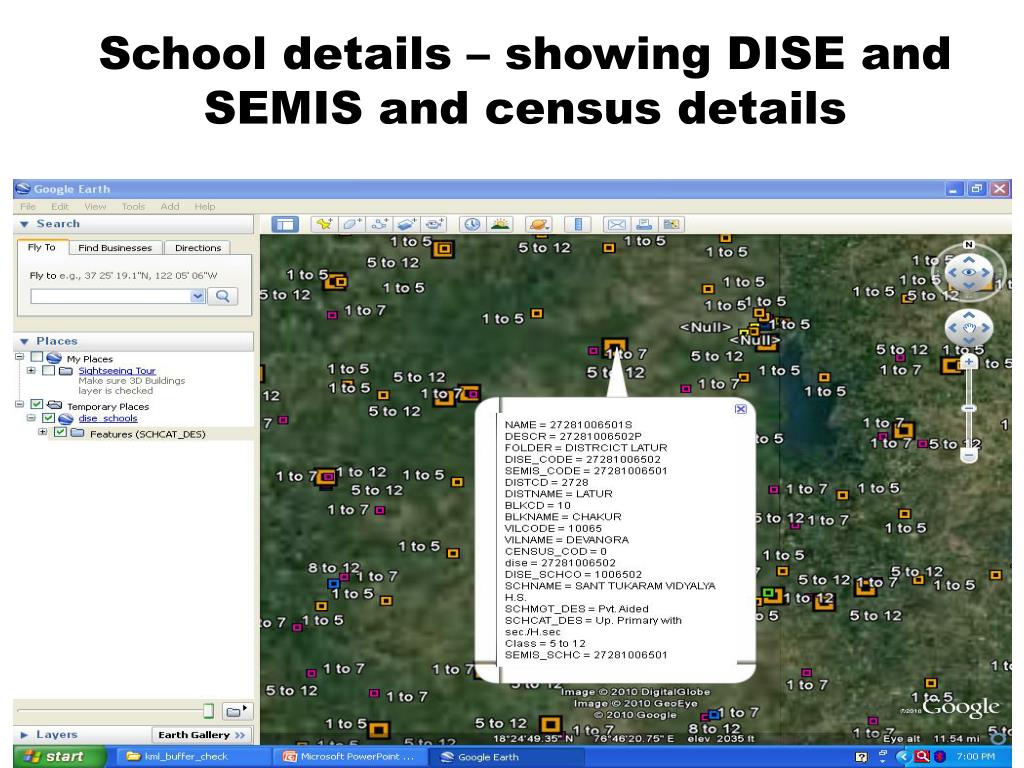Open the Edit menu
Viewport: 1024px width, 768px height.
[60, 206]
